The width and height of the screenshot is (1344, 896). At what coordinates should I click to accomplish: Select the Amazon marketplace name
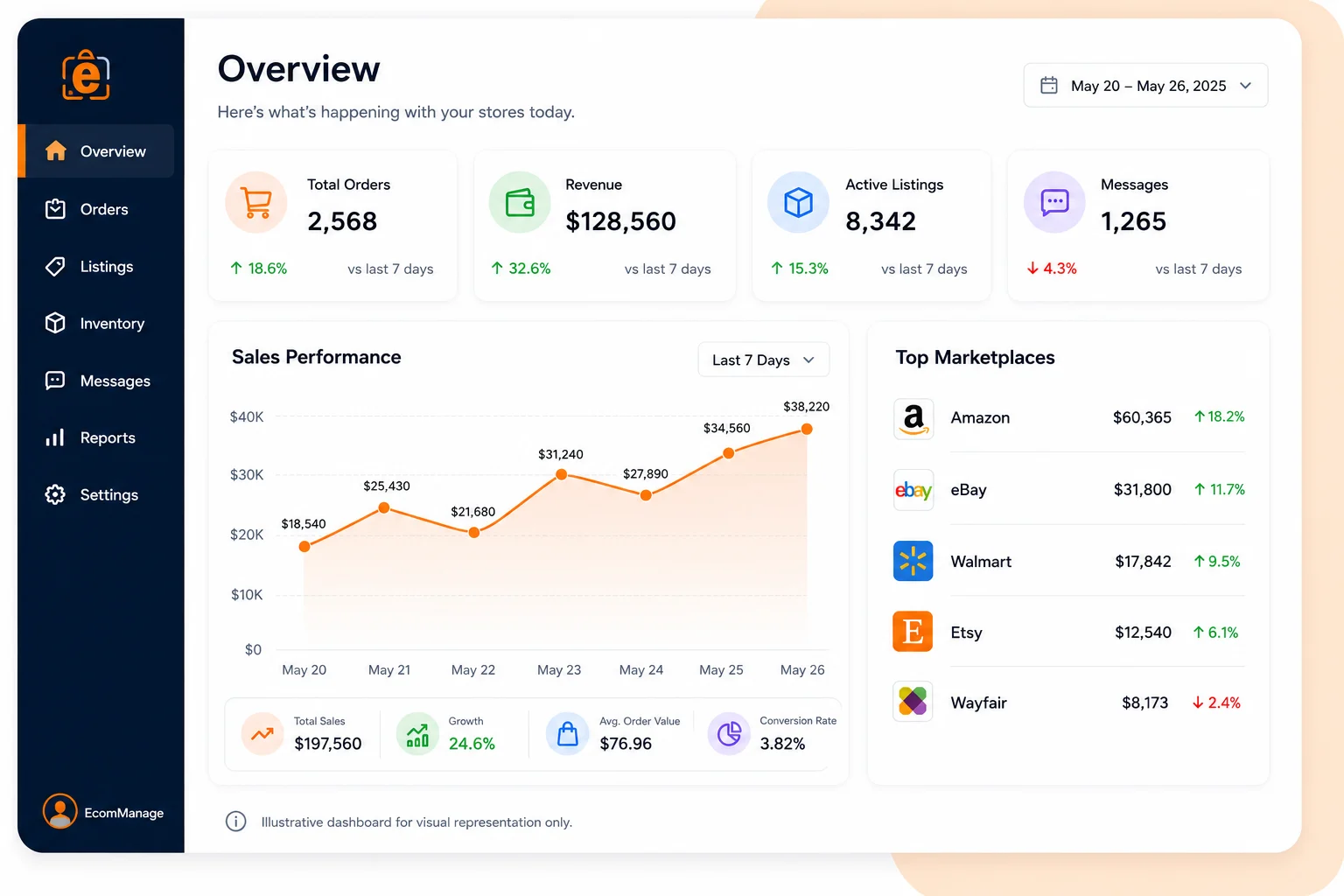point(980,418)
